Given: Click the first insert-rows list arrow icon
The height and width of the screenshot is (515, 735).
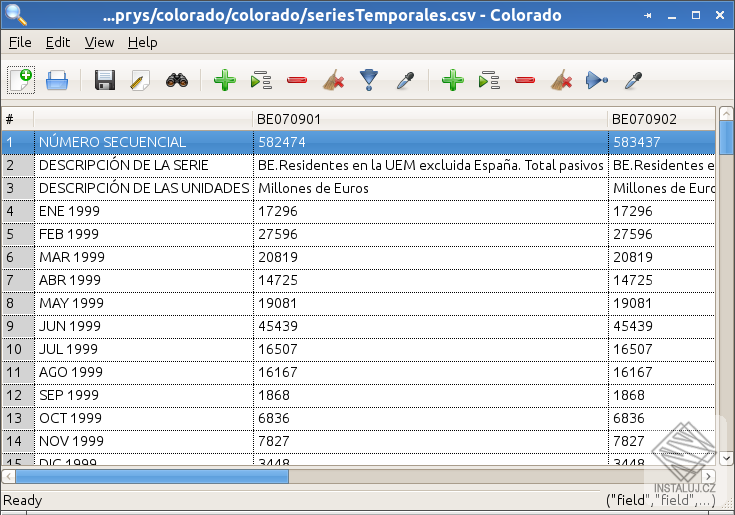Looking at the screenshot, I should (261, 80).
